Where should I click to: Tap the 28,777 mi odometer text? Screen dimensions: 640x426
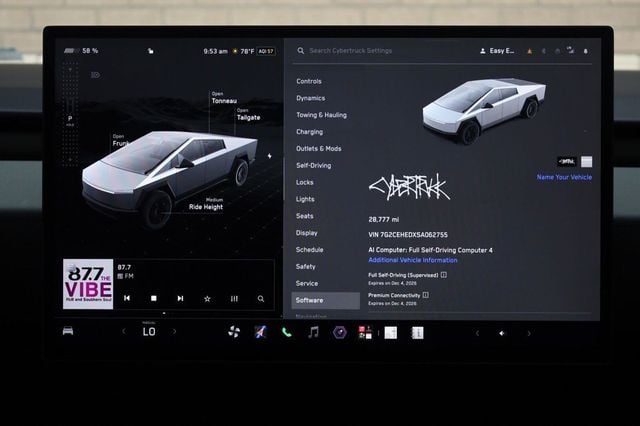click(384, 220)
